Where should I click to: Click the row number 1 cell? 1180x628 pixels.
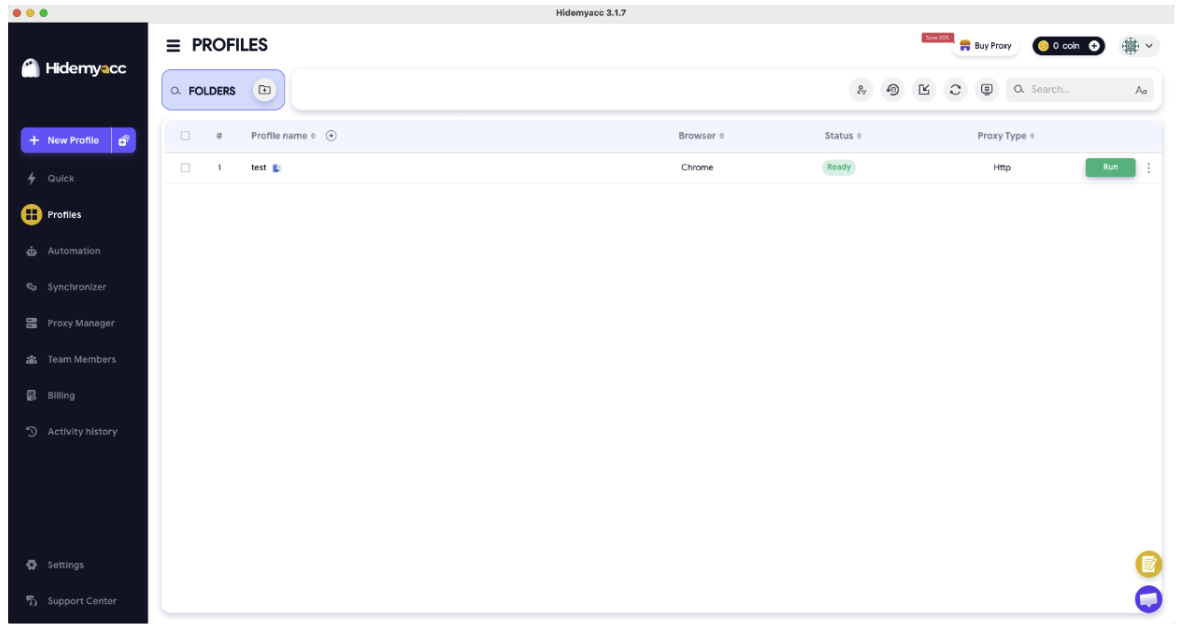click(x=219, y=167)
